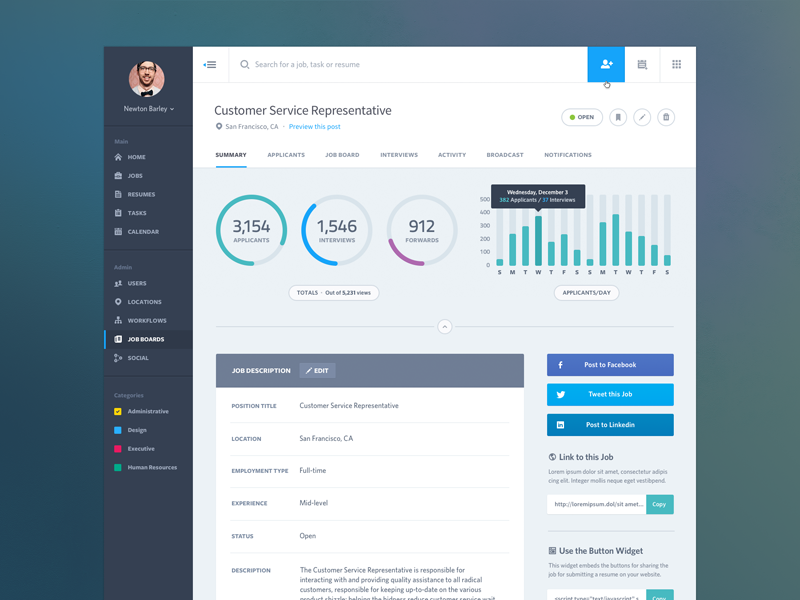Image resolution: width=800 pixels, height=600 pixels.
Task: Toggle the Administrative category checkbox
Action: click(118, 412)
